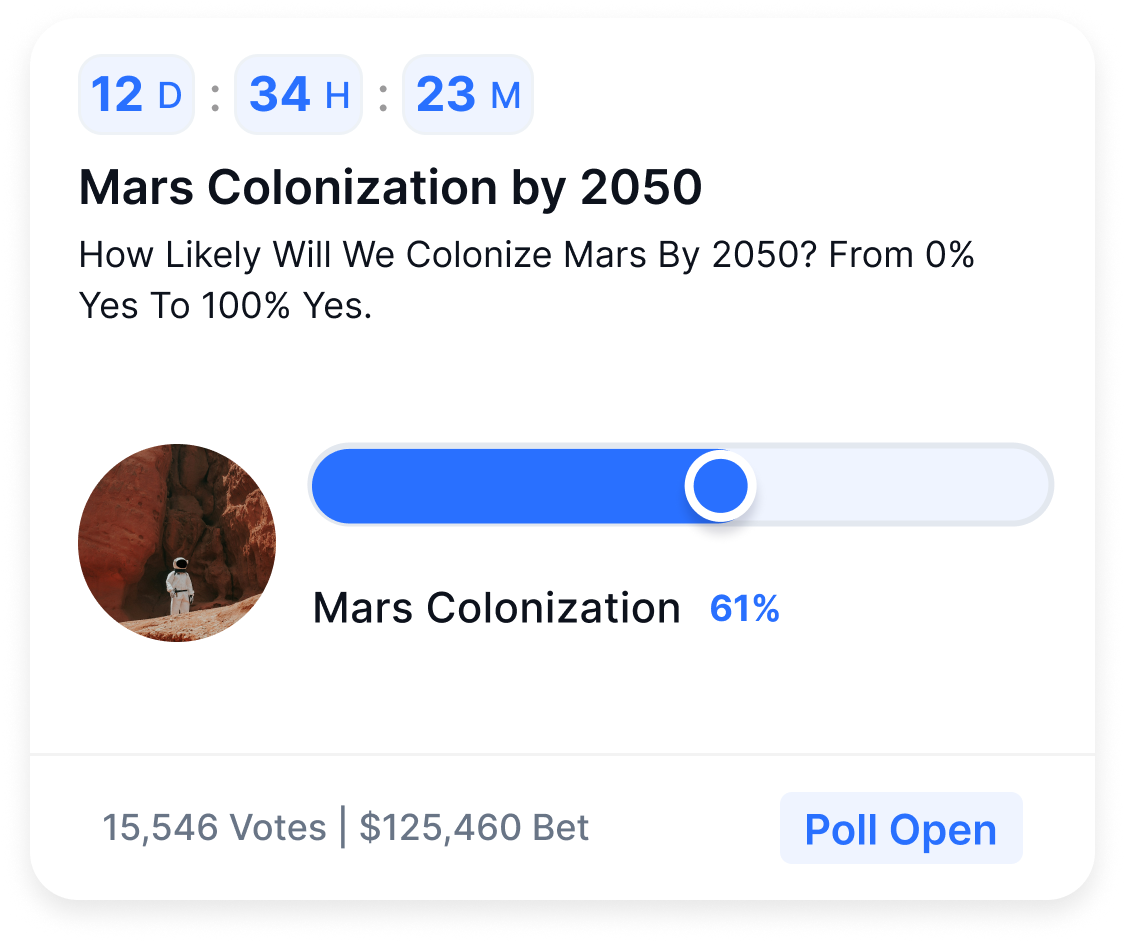
Task: Click the "Yes To 100% Yes." description line
Action: pos(225,306)
